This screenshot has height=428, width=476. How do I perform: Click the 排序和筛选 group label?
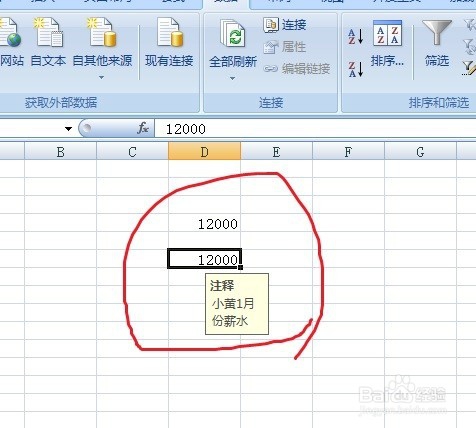(x=439, y=103)
